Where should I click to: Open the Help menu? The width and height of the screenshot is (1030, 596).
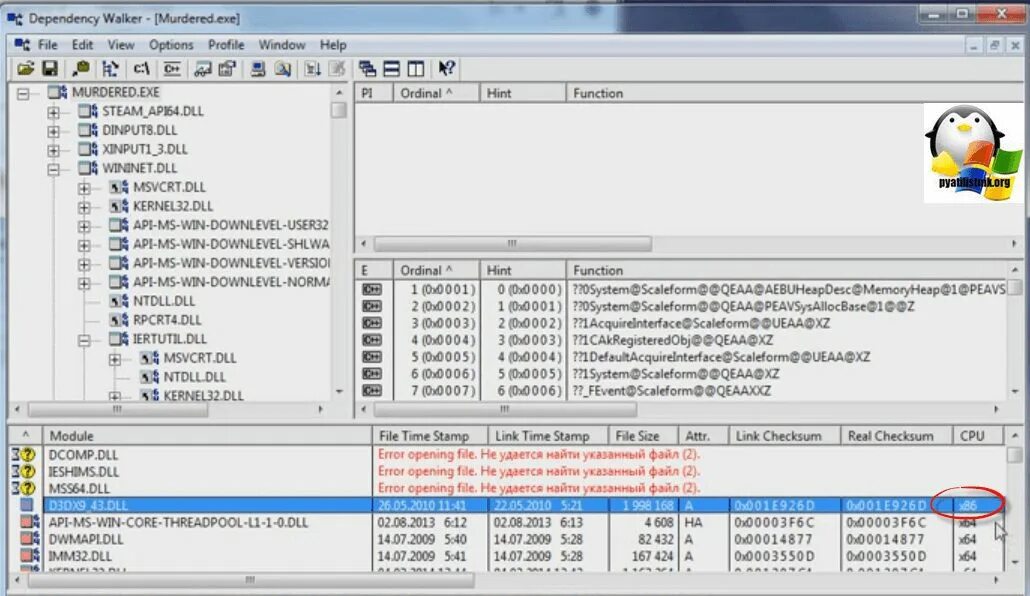coord(333,45)
